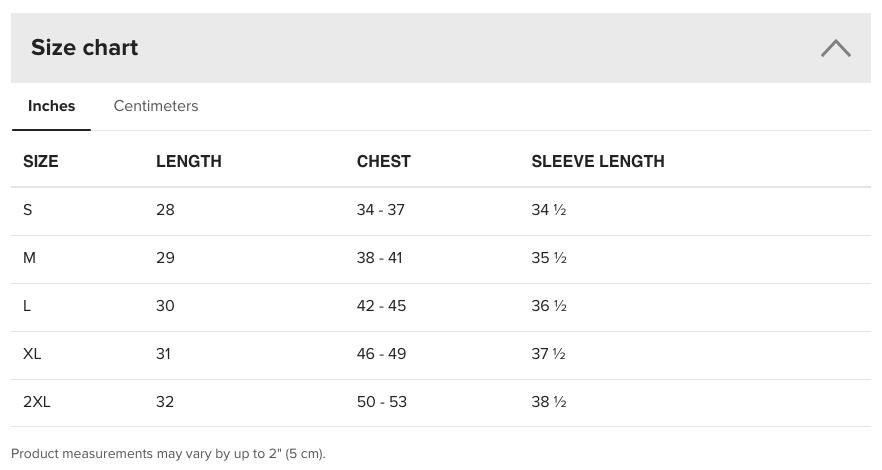Click sleeve length value 38 ½
The height and width of the screenshot is (470, 882).
pos(549,402)
